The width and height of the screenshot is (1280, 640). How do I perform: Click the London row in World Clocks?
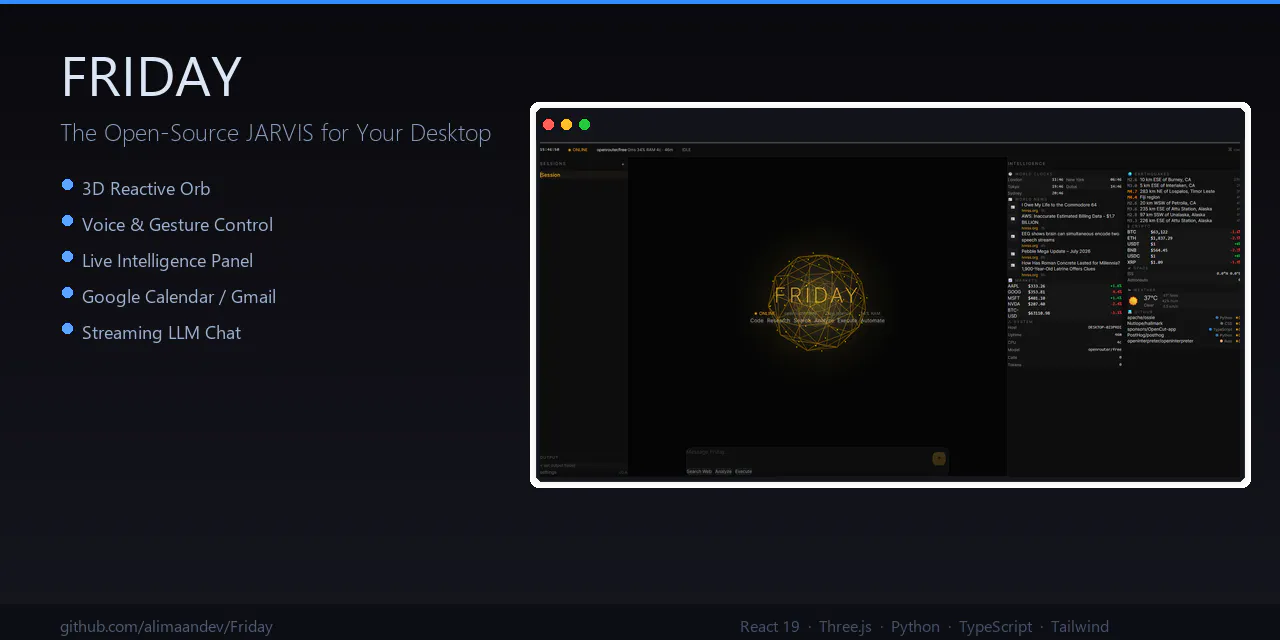1036,180
